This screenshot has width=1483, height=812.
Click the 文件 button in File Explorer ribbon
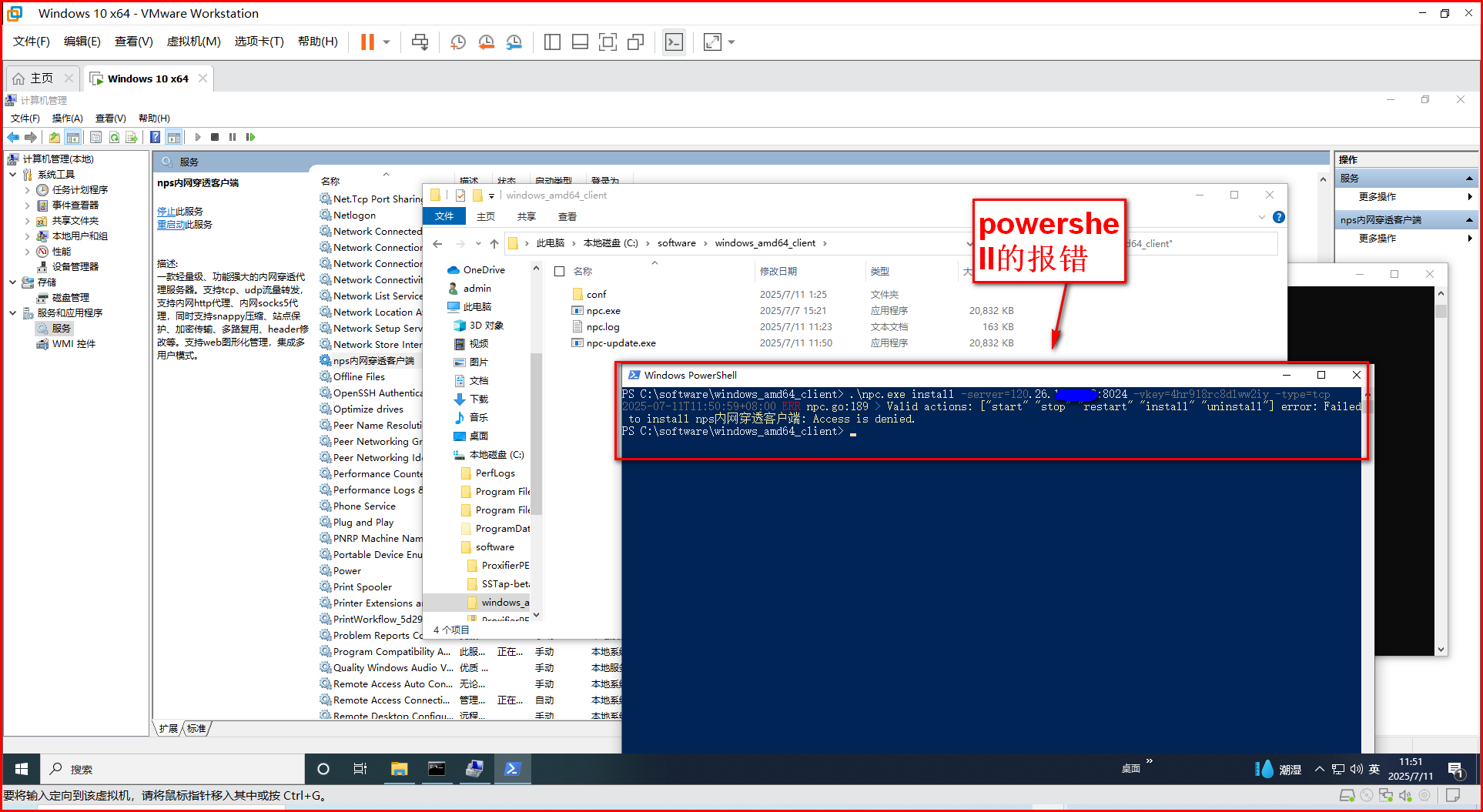(x=444, y=216)
